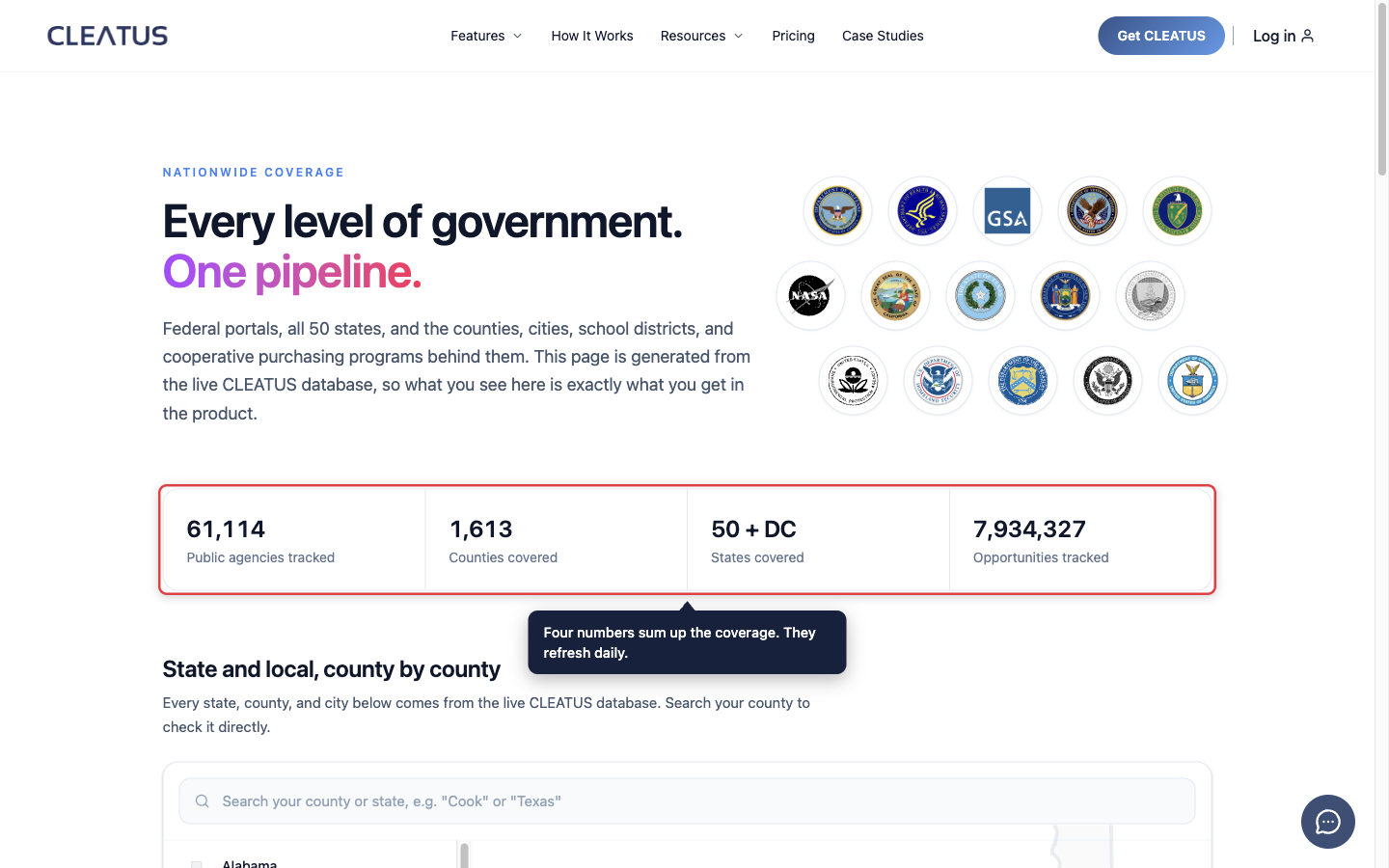
Task: Click the Department of Energy seal
Action: click(1177, 211)
